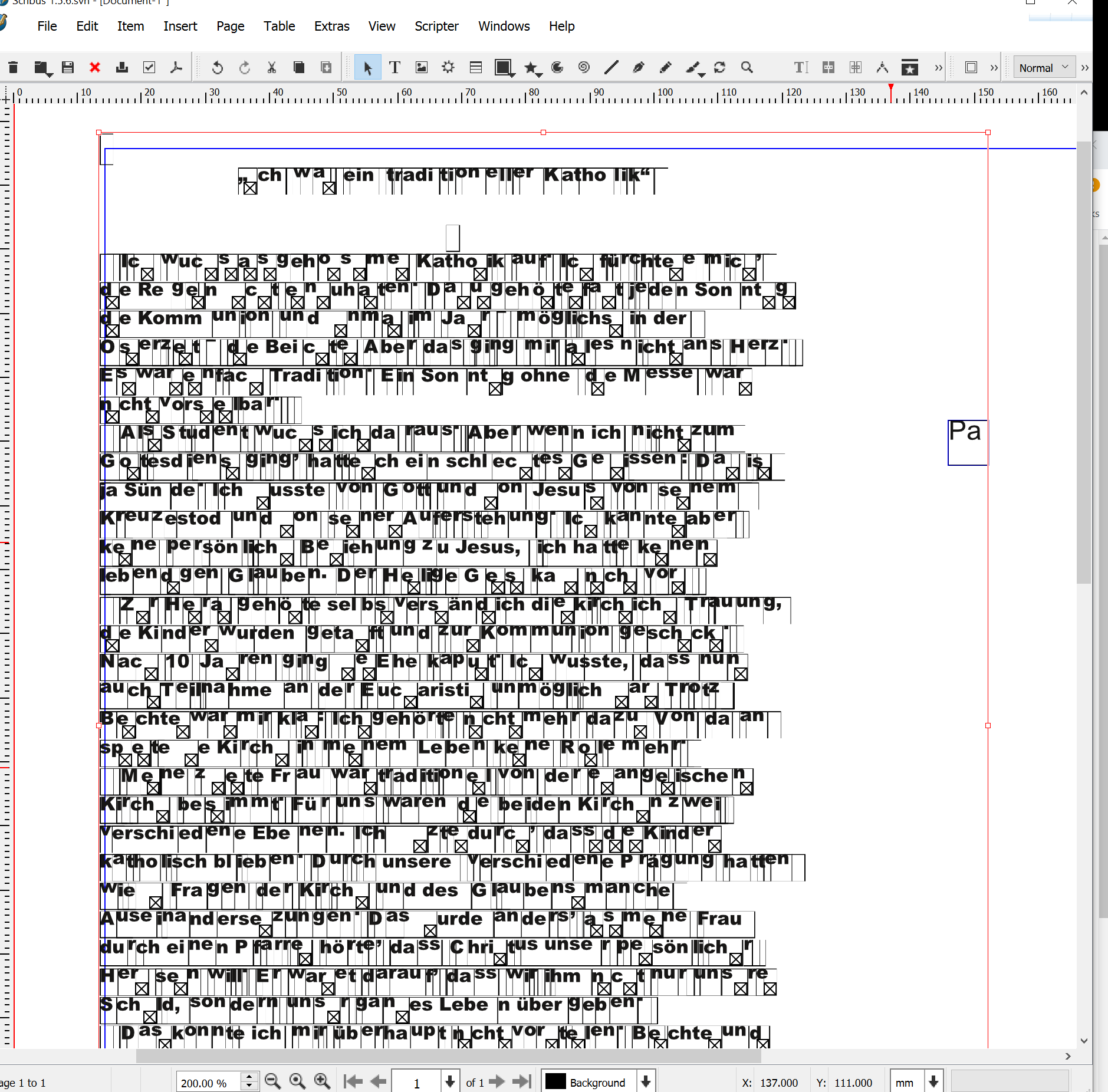Expand the mm units dropdown
Screen dimensions: 1108x1092
coord(933,1081)
